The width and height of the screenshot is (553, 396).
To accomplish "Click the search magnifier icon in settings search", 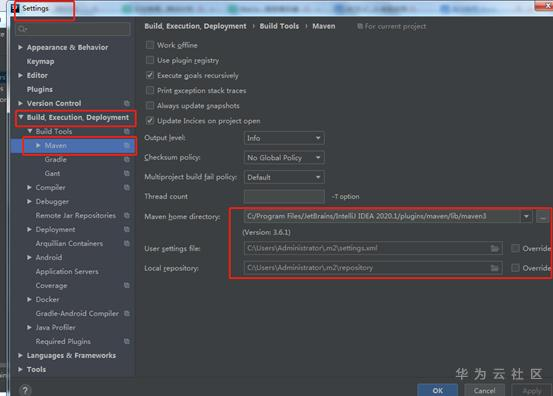I will [23, 29].
